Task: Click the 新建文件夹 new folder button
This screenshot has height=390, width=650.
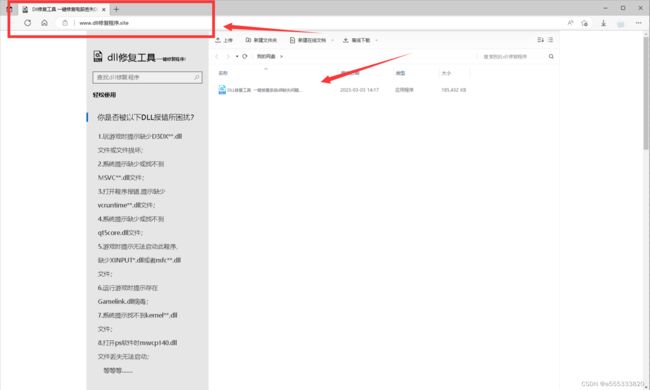Action: (261, 40)
